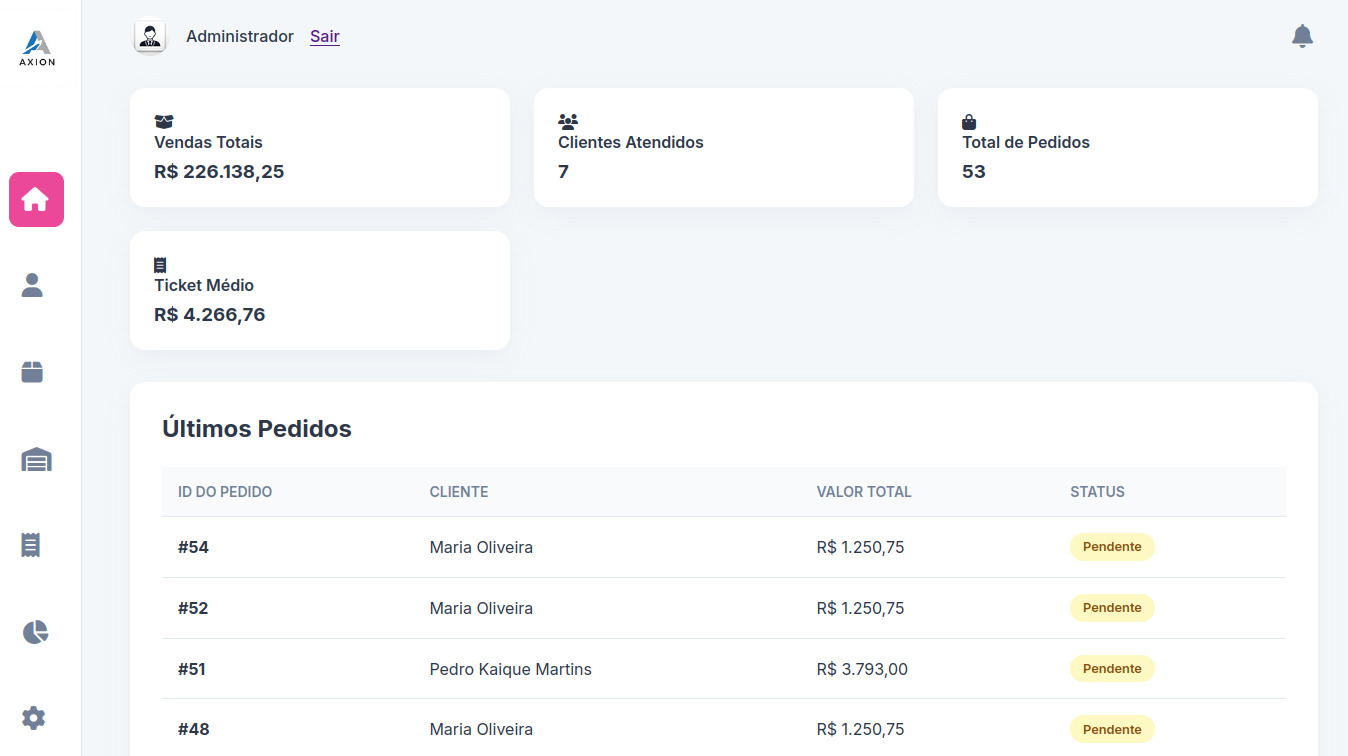
Task: Click the warehouse/inventory sidebar icon
Action: tap(35, 458)
